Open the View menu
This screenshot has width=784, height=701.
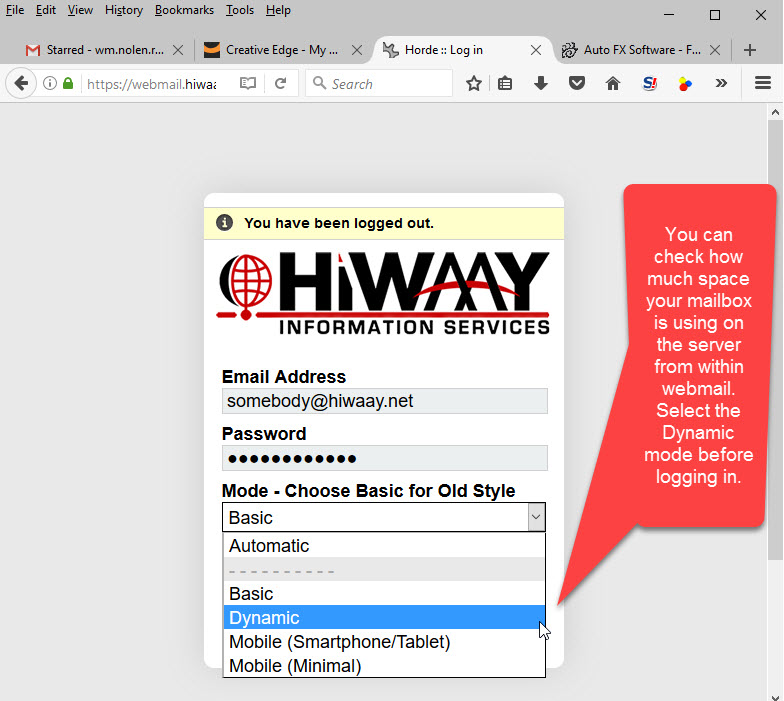[80, 10]
